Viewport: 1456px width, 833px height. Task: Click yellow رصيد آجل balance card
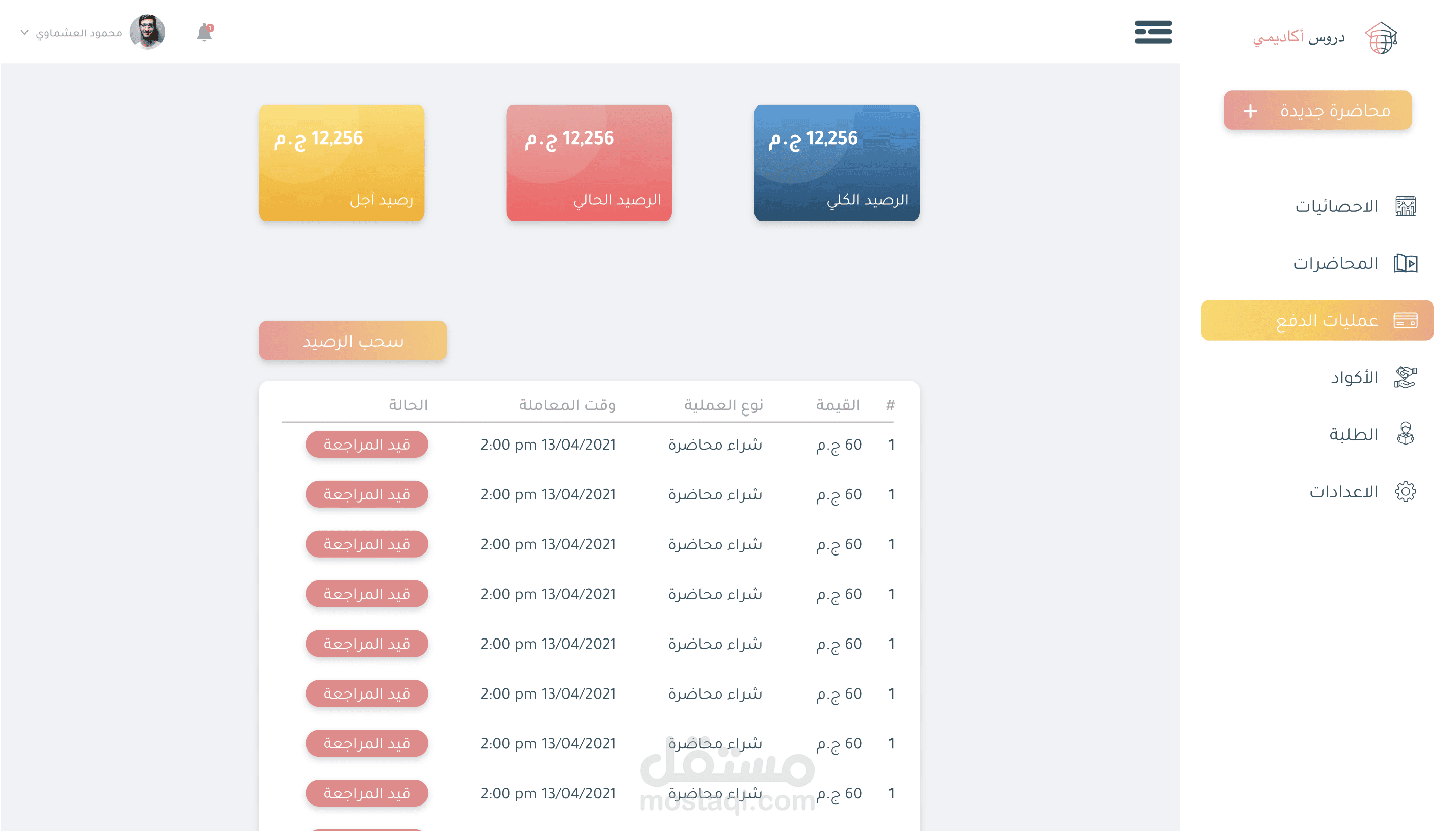(x=342, y=163)
